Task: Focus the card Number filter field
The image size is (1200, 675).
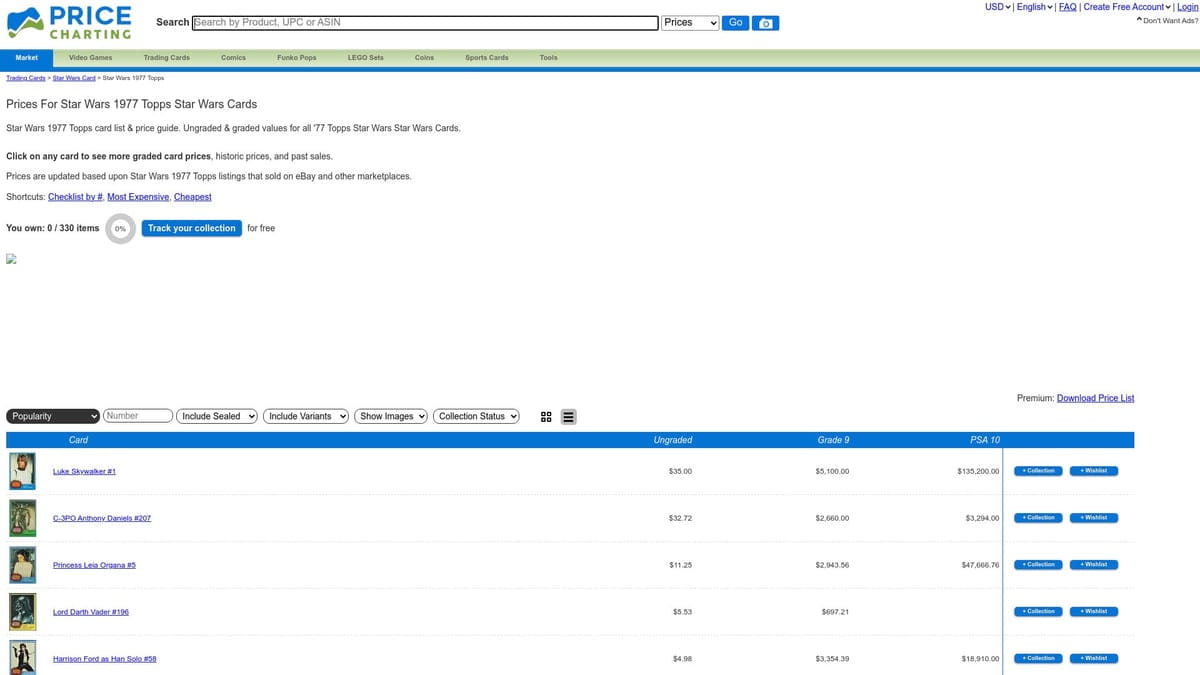Action: pyautogui.click(x=138, y=416)
